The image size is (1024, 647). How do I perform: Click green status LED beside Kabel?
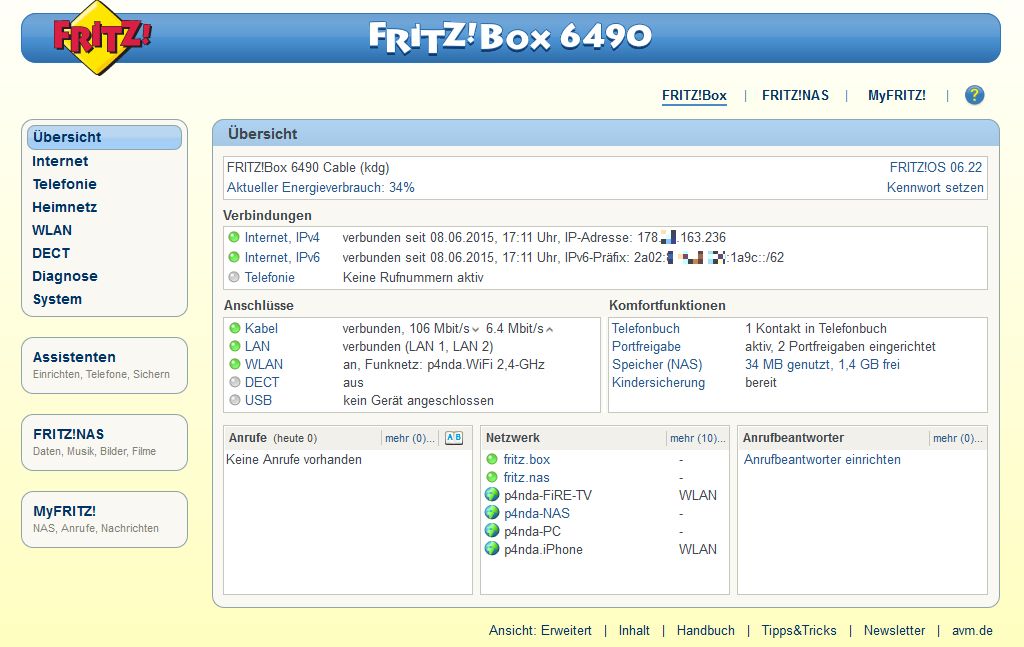[234, 328]
